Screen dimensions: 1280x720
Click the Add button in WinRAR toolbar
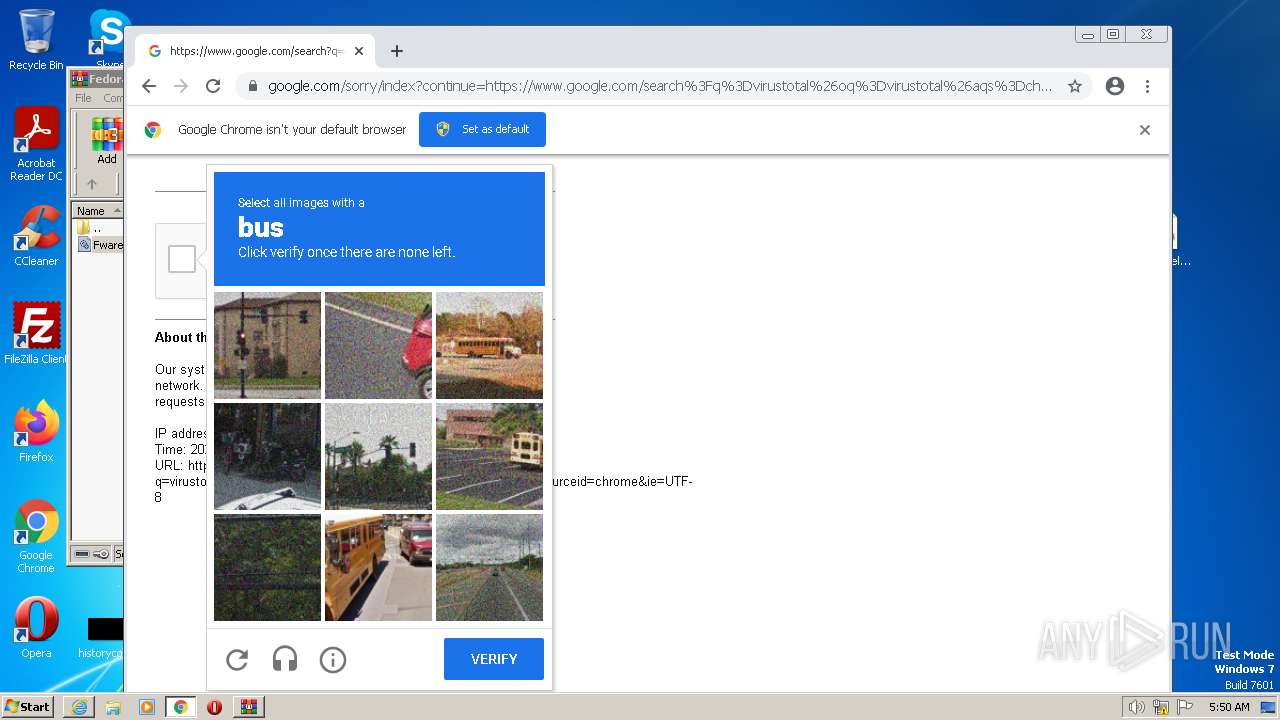point(106,141)
